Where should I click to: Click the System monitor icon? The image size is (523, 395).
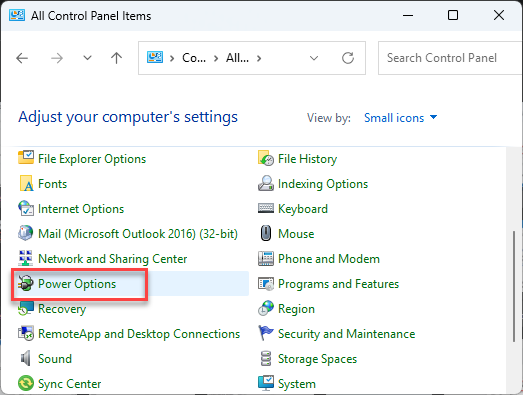266,383
